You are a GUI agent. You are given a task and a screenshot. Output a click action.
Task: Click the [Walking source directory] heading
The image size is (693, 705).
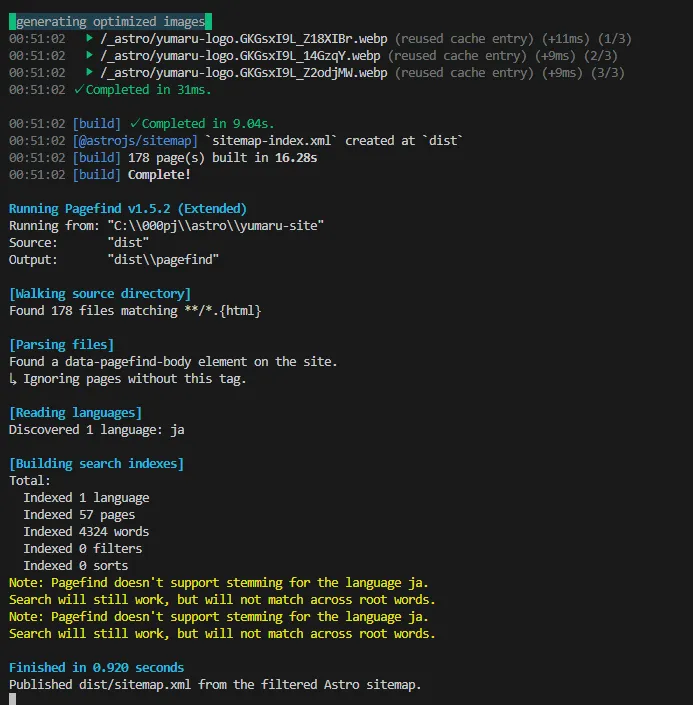pos(100,294)
